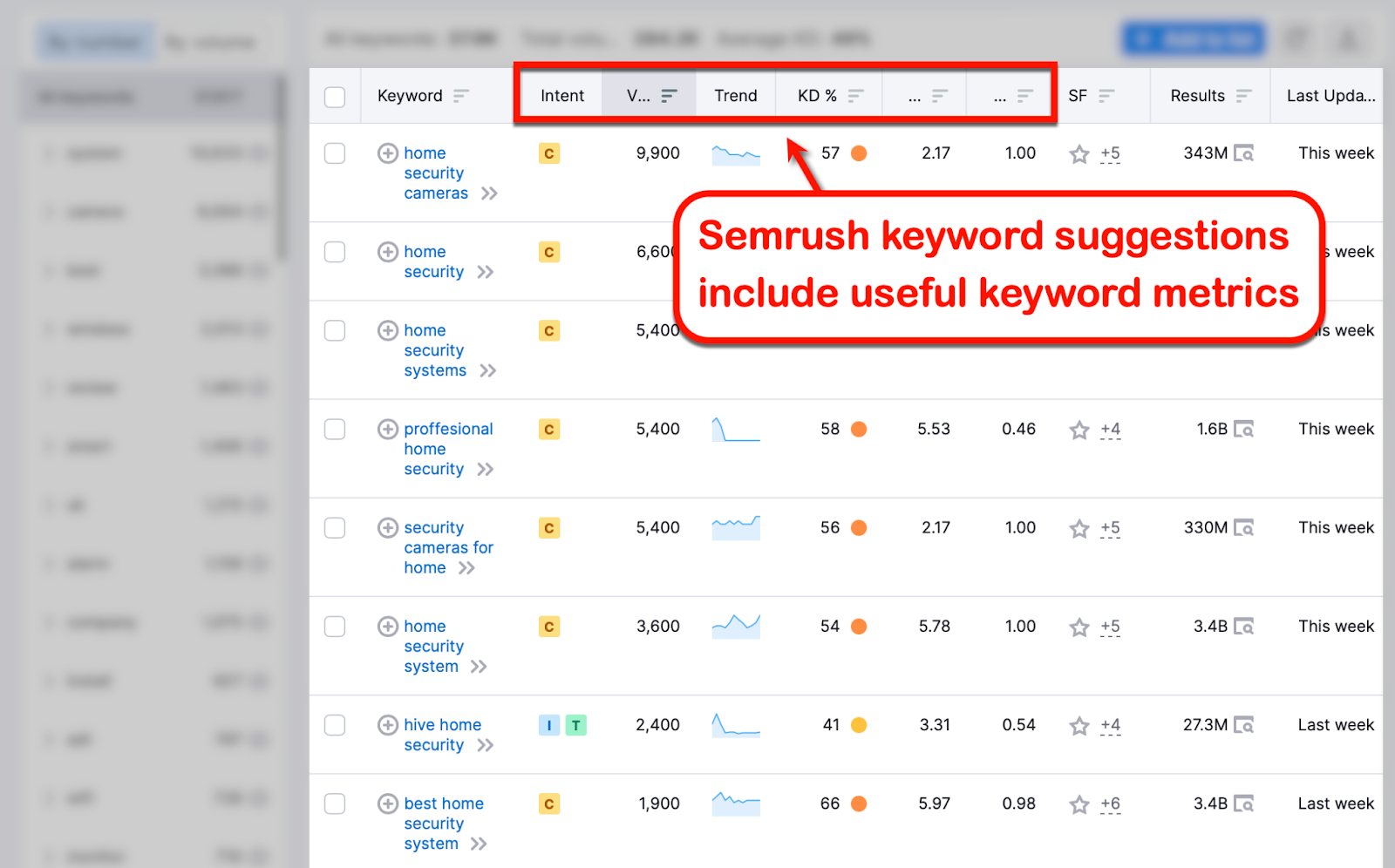Image resolution: width=1395 pixels, height=868 pixels.
Task: Open the SERP view icon in the 'home security system' row
Action: click(1244, 626)
